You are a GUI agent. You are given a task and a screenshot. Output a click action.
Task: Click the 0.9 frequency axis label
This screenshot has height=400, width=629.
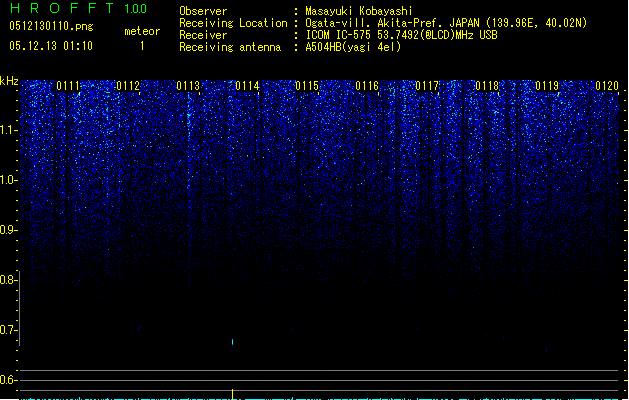(8, 230)
